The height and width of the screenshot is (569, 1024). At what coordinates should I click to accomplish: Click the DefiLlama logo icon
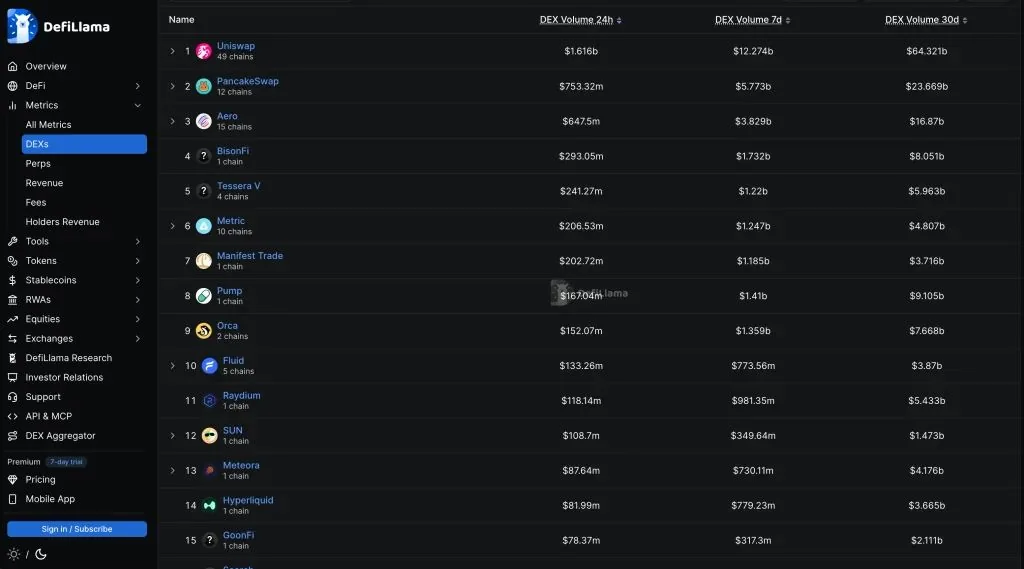point(22,26)
